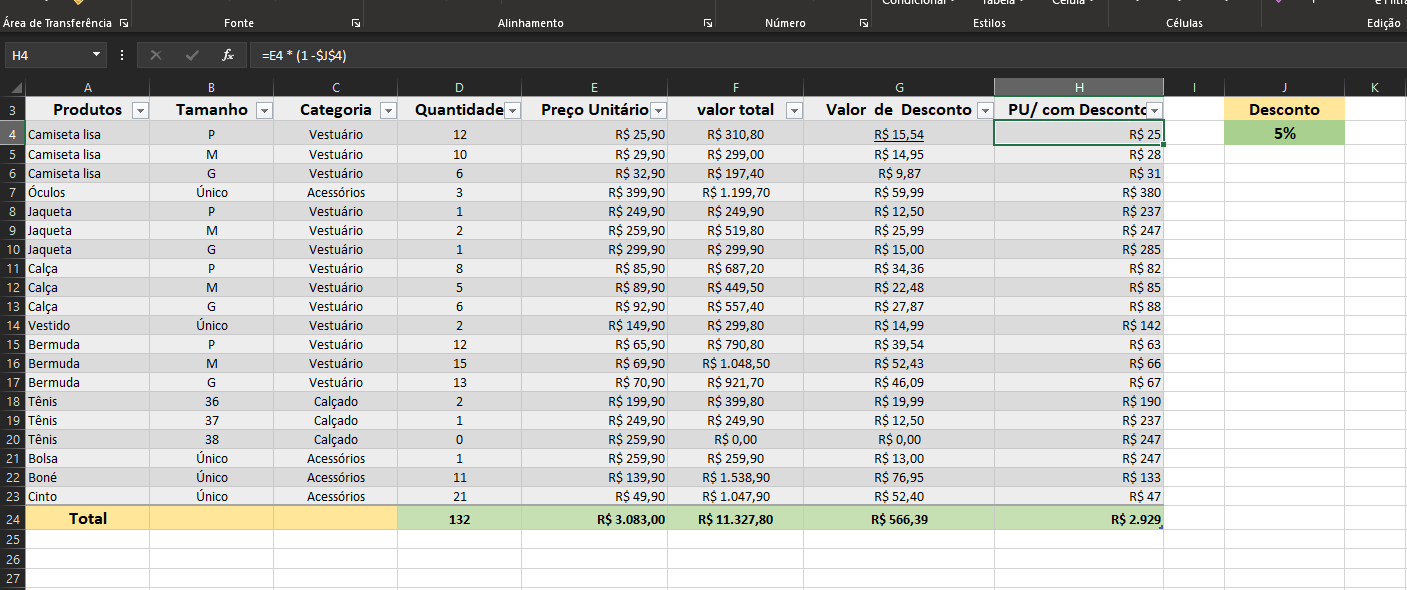The height and width of the screenshot is (590, 1407).
Task: Select the R$ 3.083,00 total cell
Action: (595, 519)
